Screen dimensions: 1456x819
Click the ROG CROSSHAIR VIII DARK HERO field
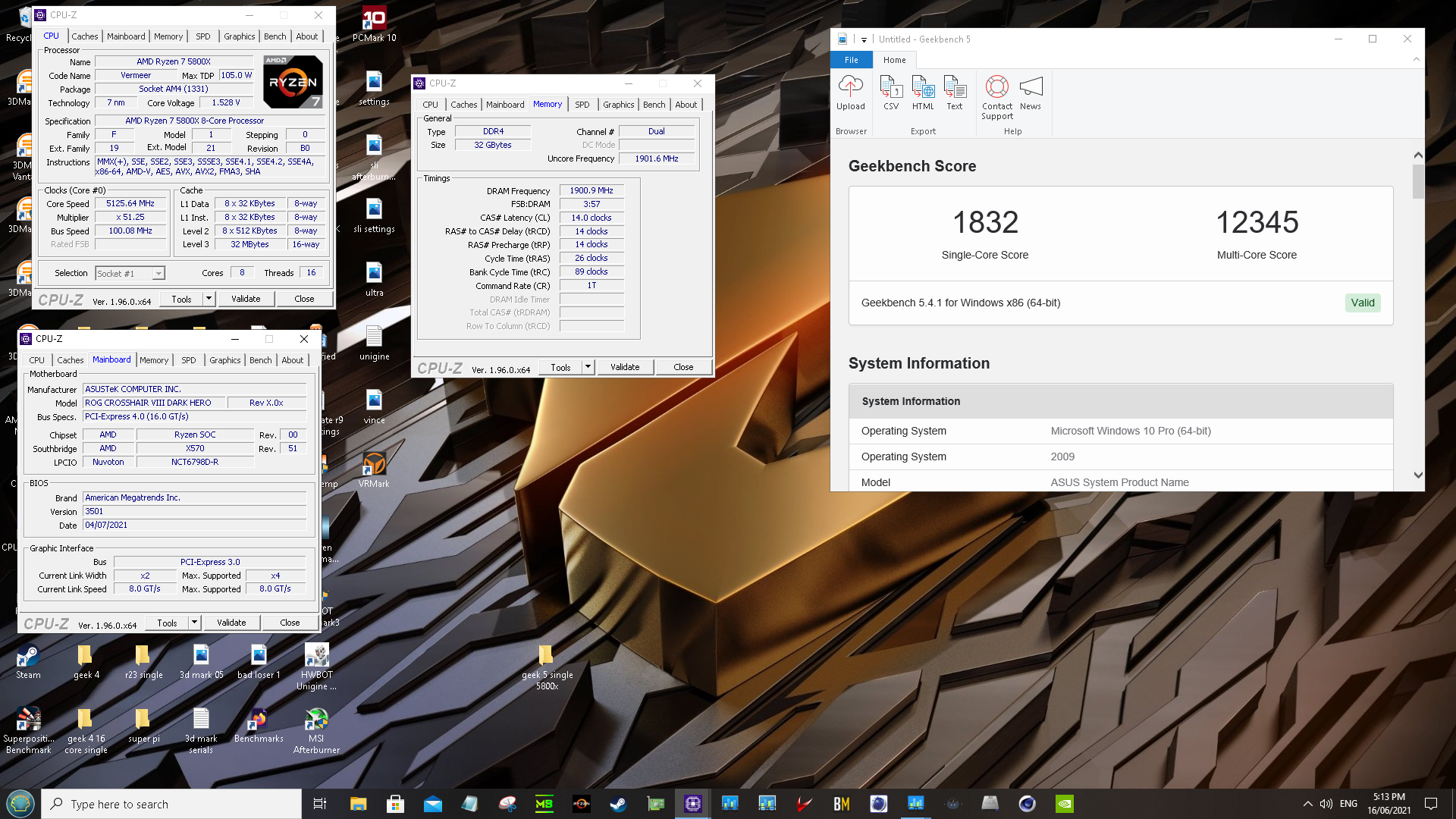154,403
